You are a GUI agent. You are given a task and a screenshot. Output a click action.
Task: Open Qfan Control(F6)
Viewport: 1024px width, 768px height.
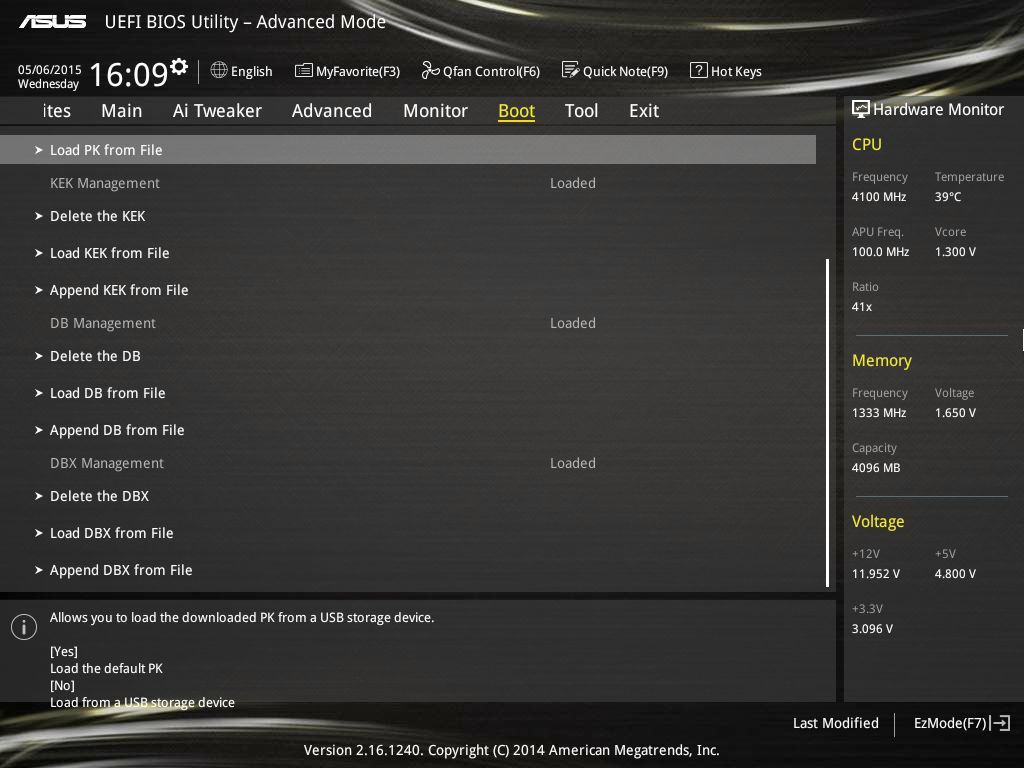tap(491, 71)
